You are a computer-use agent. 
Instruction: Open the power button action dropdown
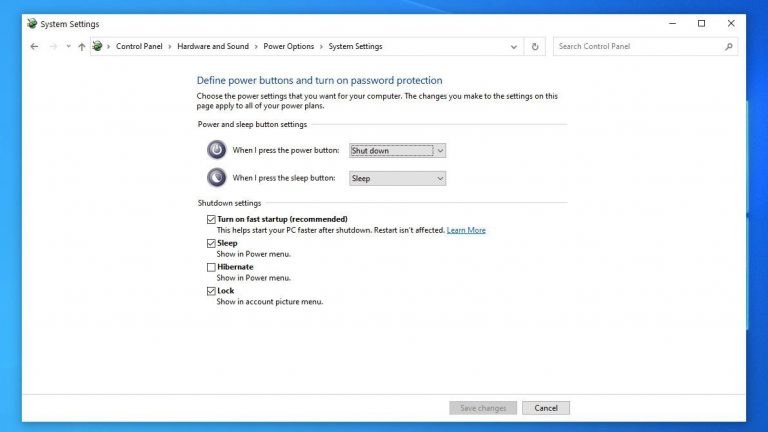click(x=397, y=151)
